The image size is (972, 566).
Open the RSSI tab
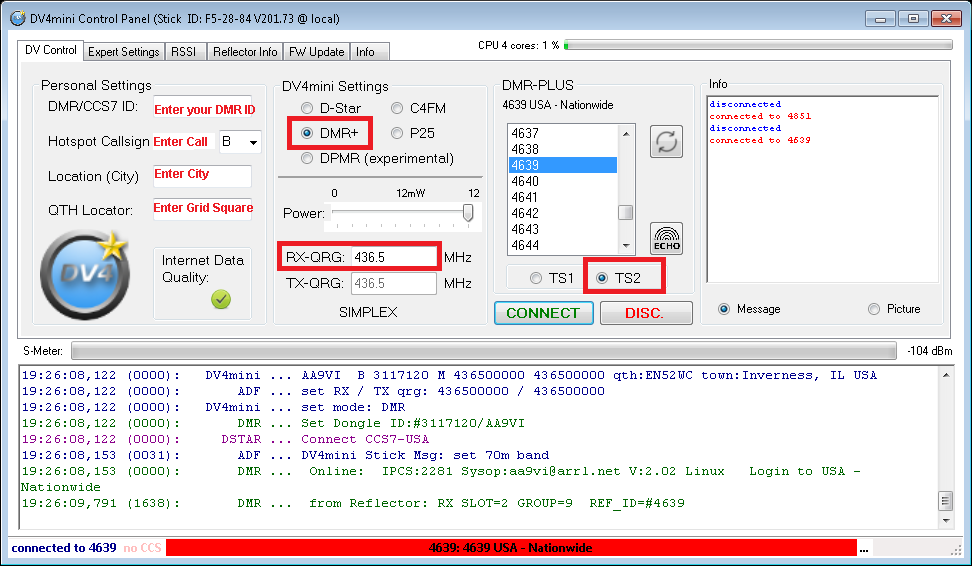point(183,52)
